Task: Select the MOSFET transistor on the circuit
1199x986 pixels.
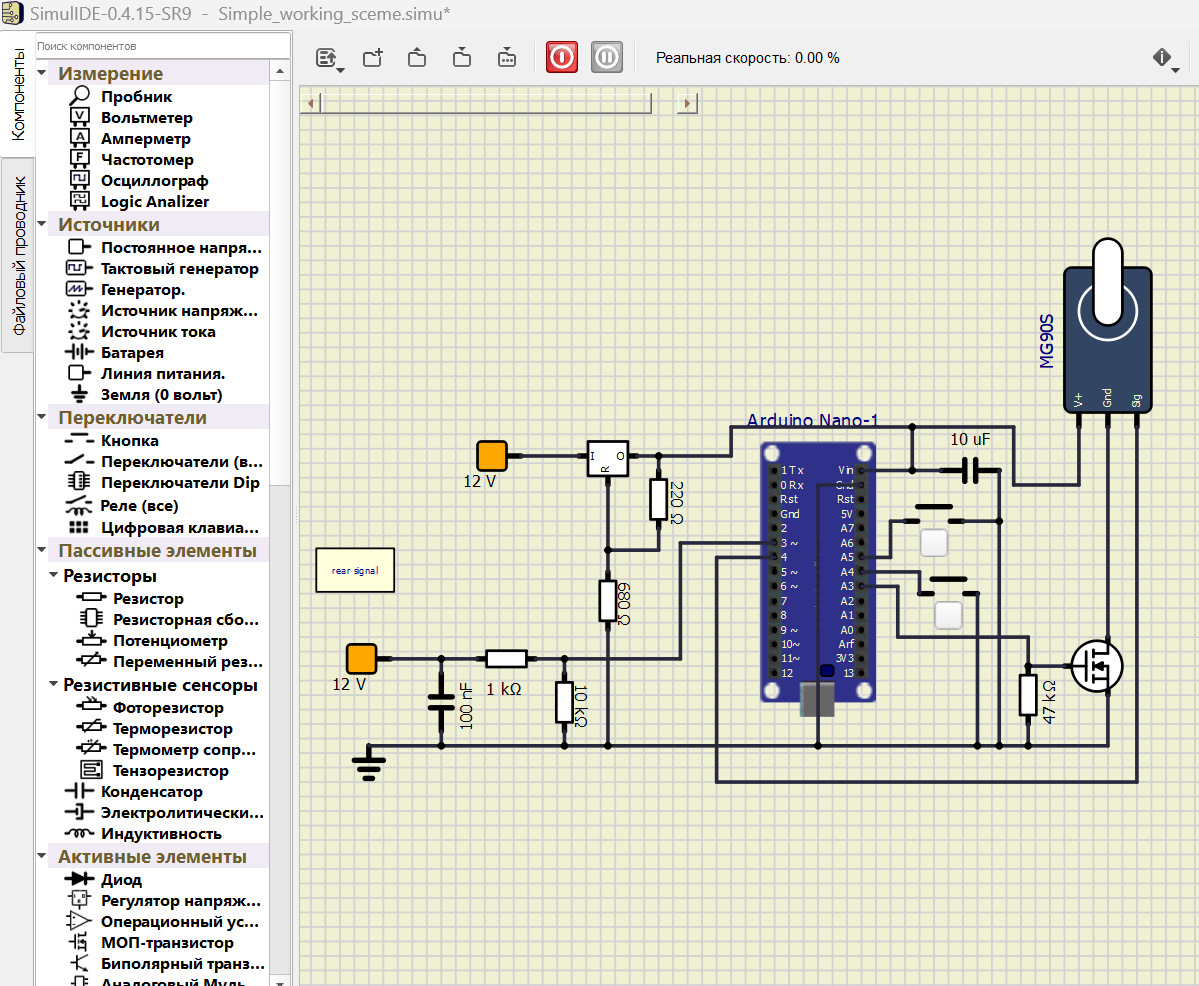Action: point(1097,665)
